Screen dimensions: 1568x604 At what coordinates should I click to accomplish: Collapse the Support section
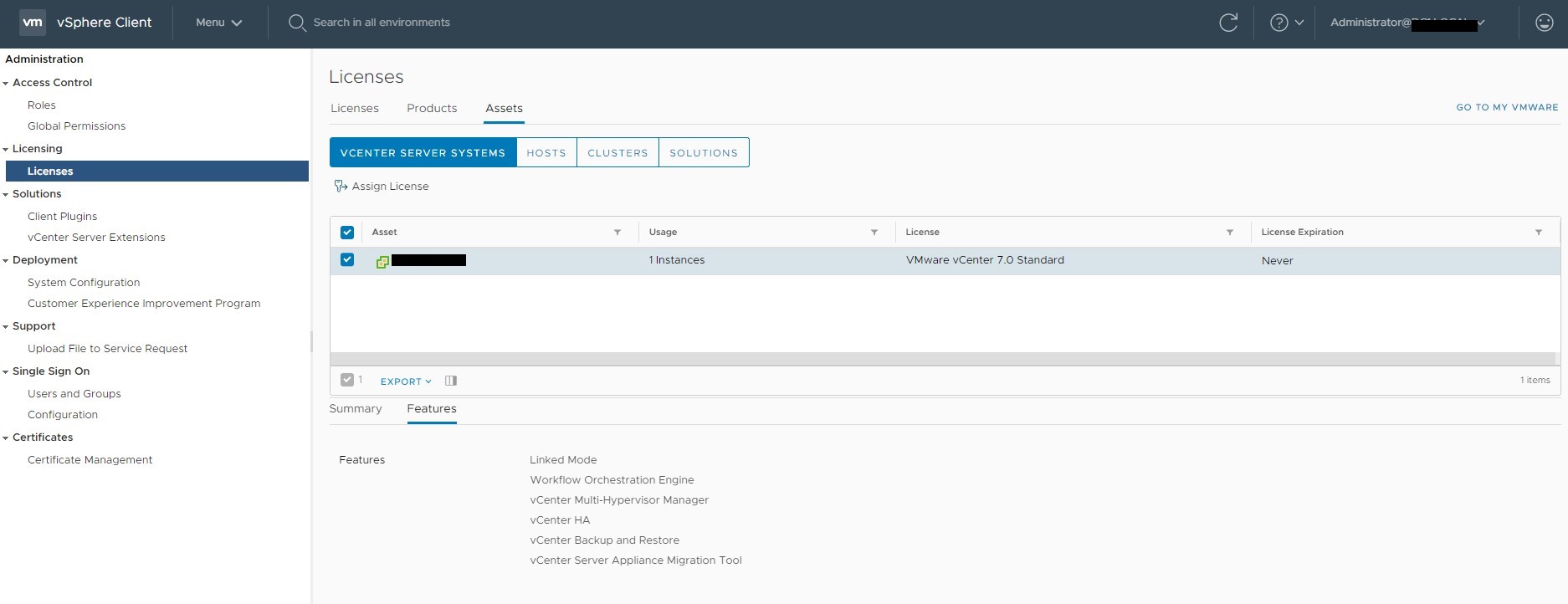click(6, 327)
